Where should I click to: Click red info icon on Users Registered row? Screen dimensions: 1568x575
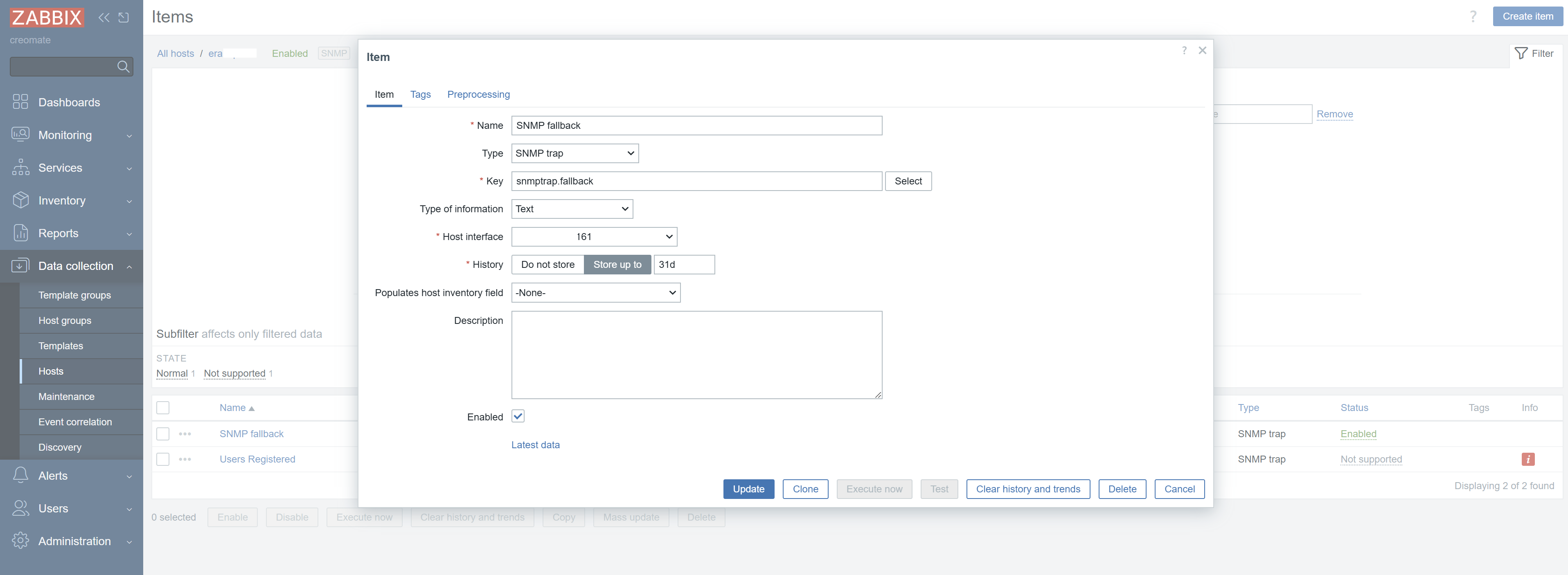1527,459
